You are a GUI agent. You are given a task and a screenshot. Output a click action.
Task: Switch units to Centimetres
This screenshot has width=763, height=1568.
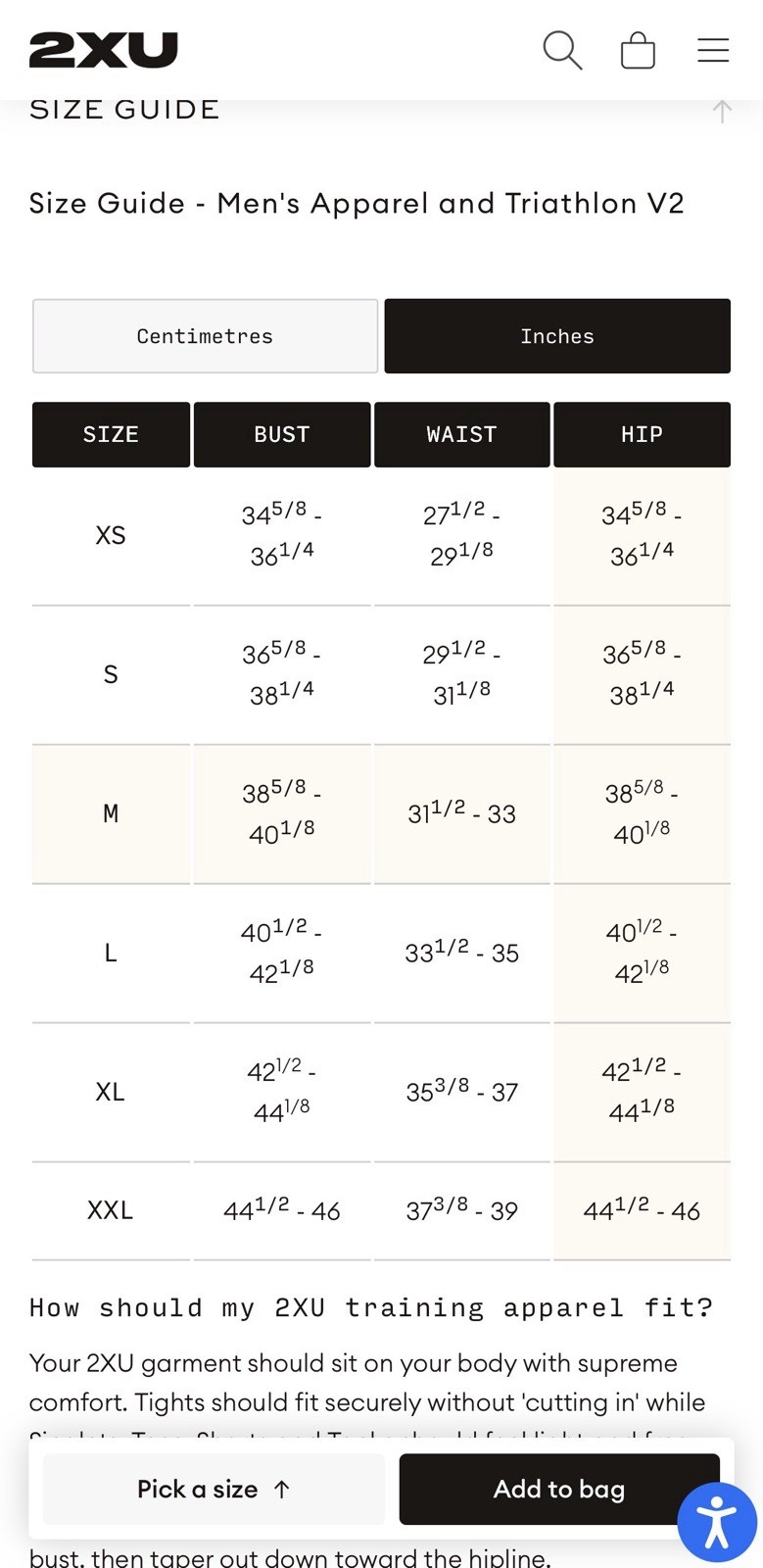point(205,336)
